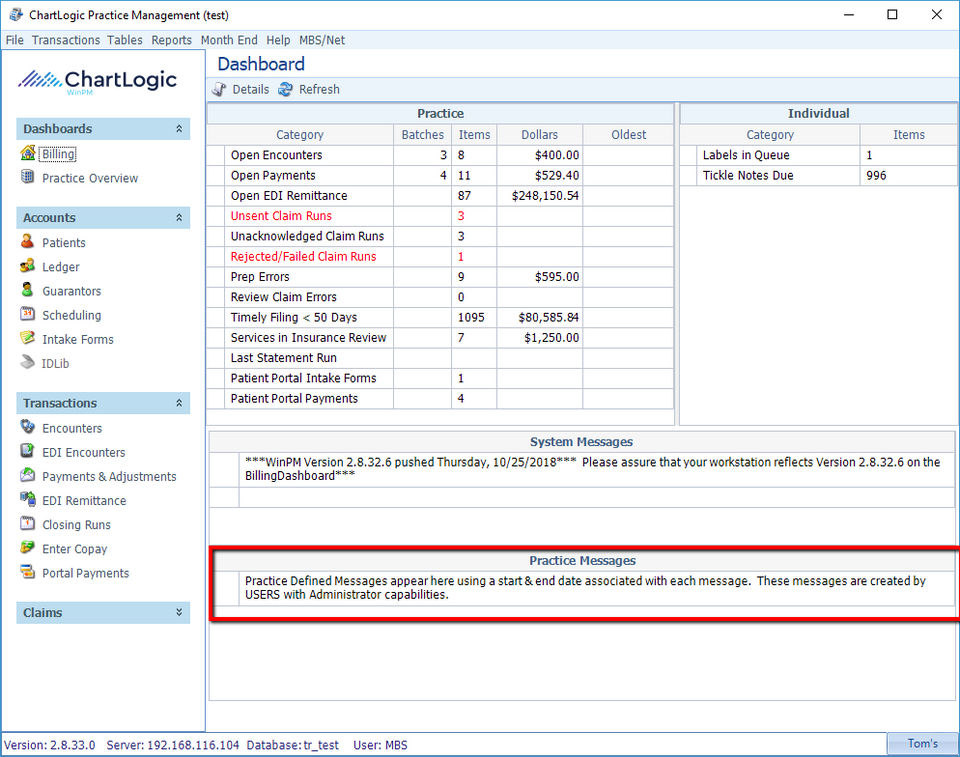Click the Refresh arrows icon
Screen dimensions: 960x757
(x=285, y=89)
